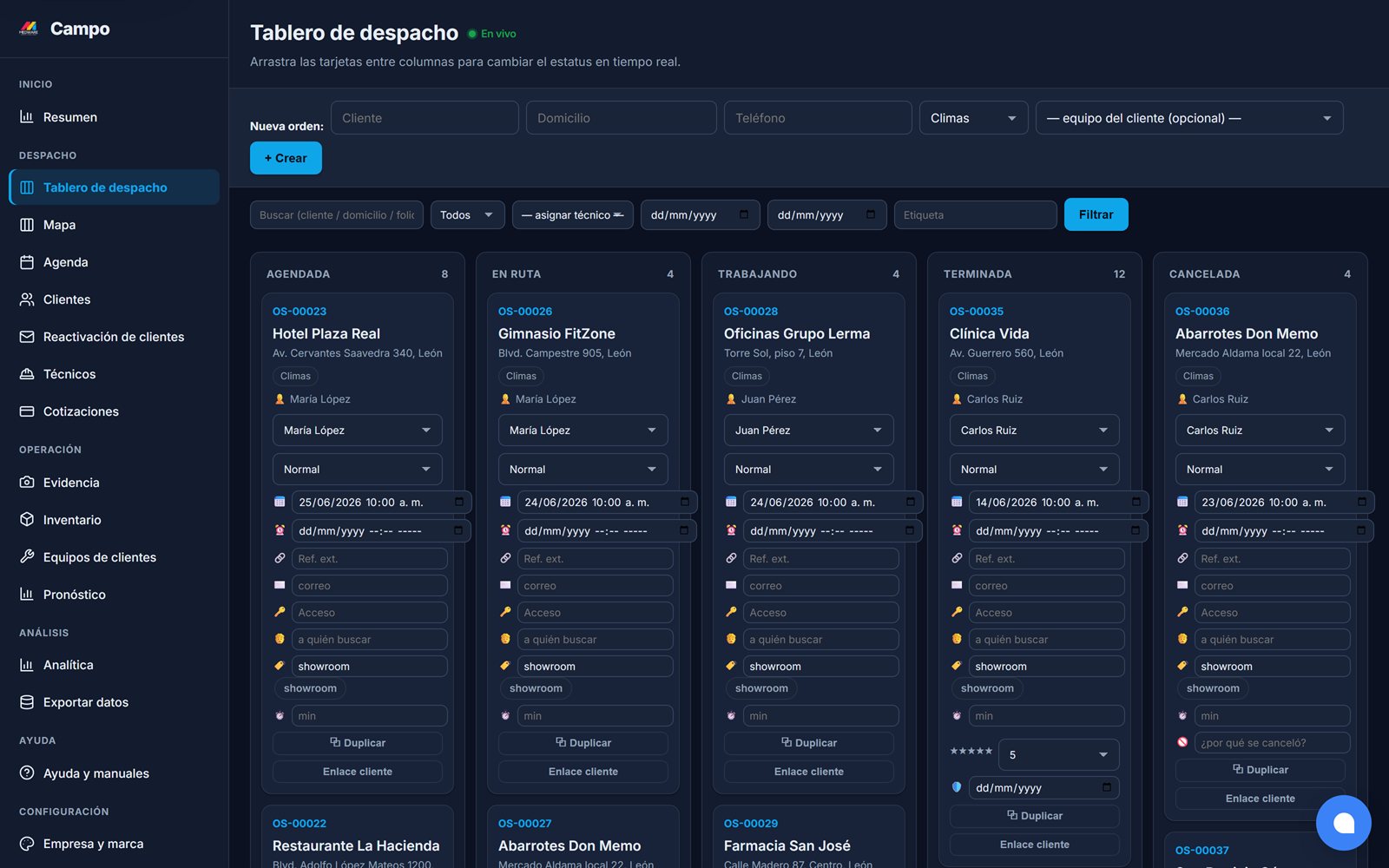Open the Climas service type dropdown
Image resolution: width=1389 pixels, height=868 pixels.
pos(973,118)
